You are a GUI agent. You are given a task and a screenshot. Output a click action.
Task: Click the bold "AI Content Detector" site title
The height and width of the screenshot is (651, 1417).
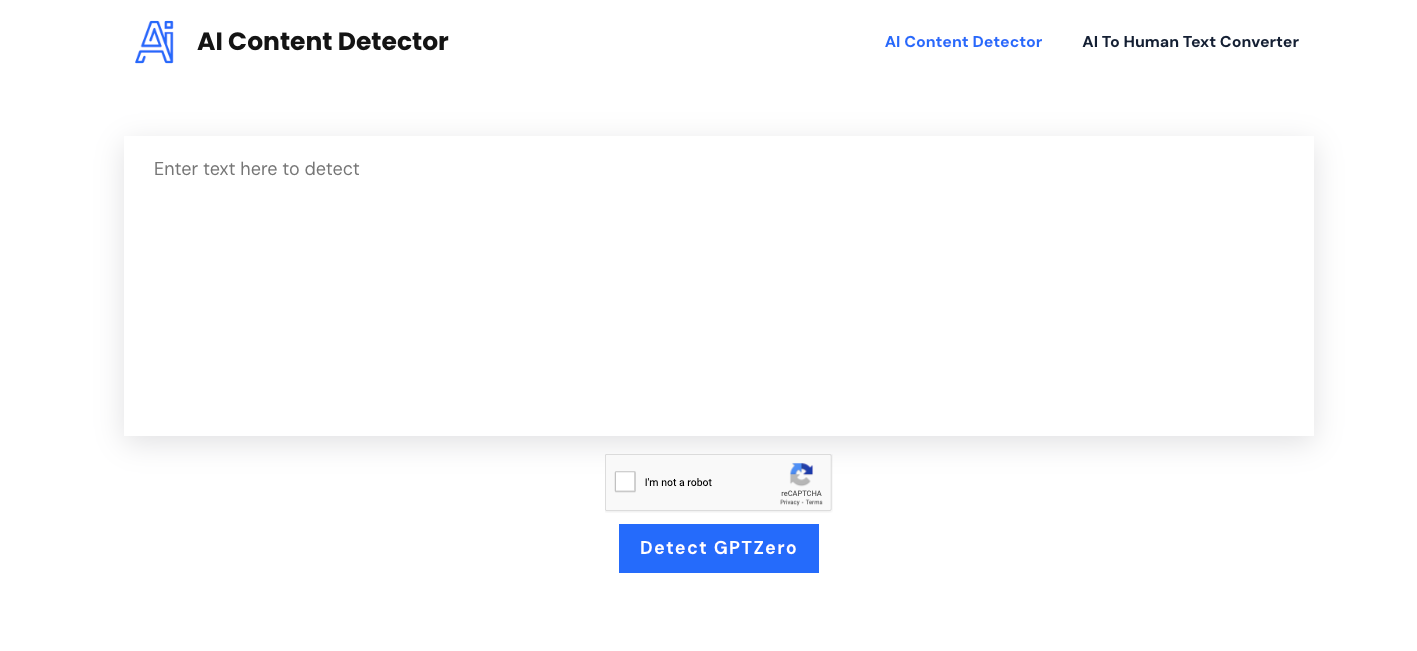(x=323, y=42)
